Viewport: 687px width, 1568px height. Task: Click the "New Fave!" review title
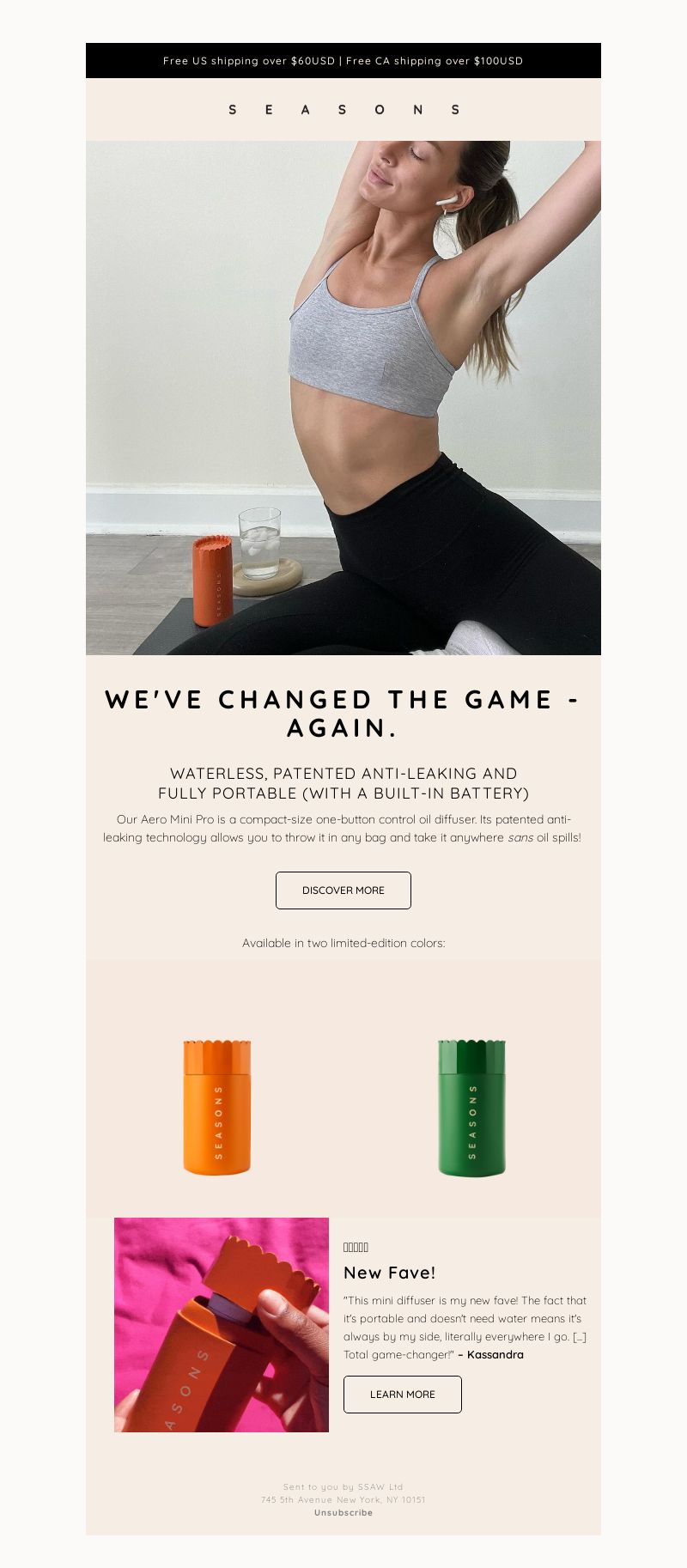click(390, 1273)
